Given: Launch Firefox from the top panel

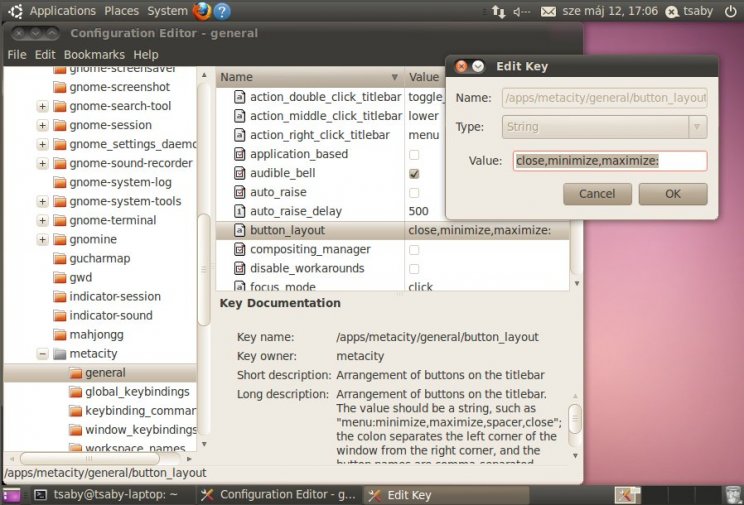Looking at the screenshot, I should 202,11.
